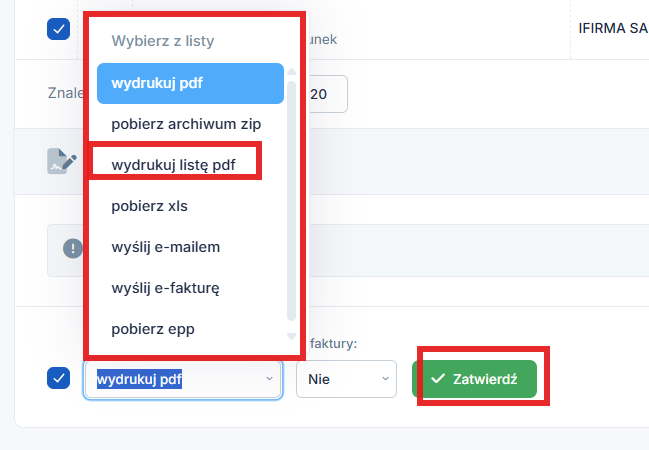
Task: Click the 'IFIRMA SA' table cell
Action: coord(612,29)
